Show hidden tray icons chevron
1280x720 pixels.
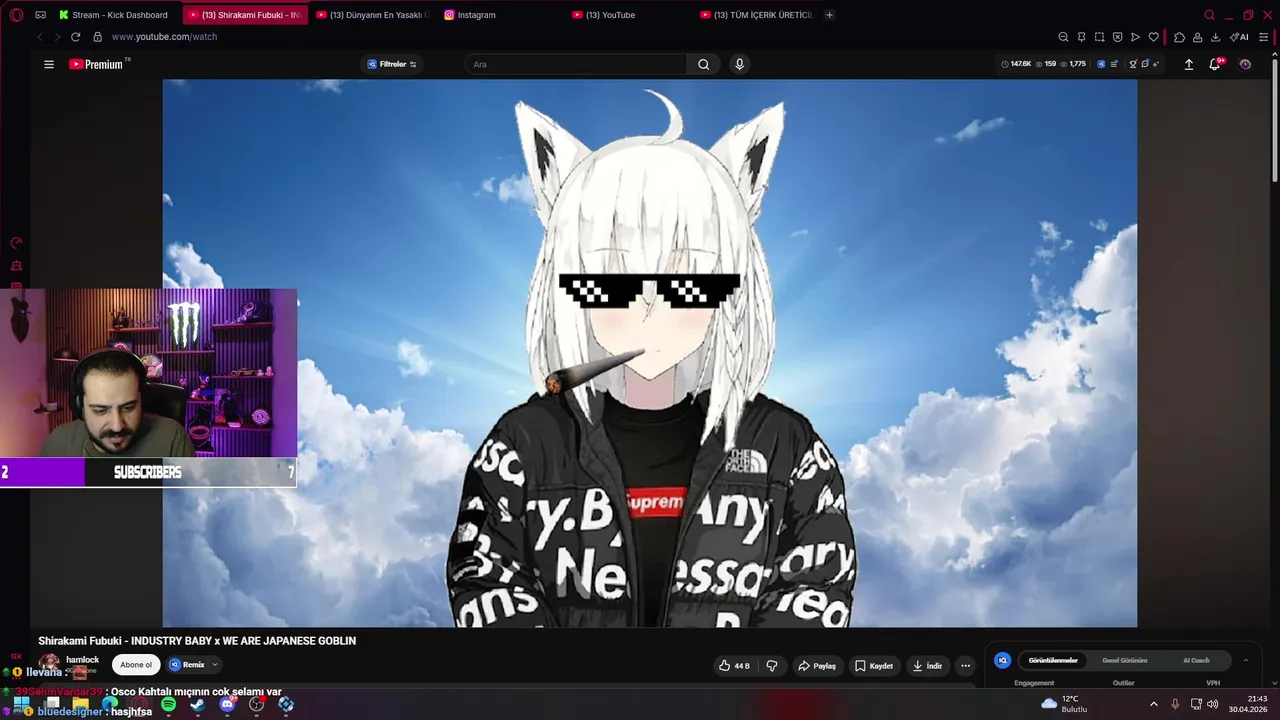1153,704
